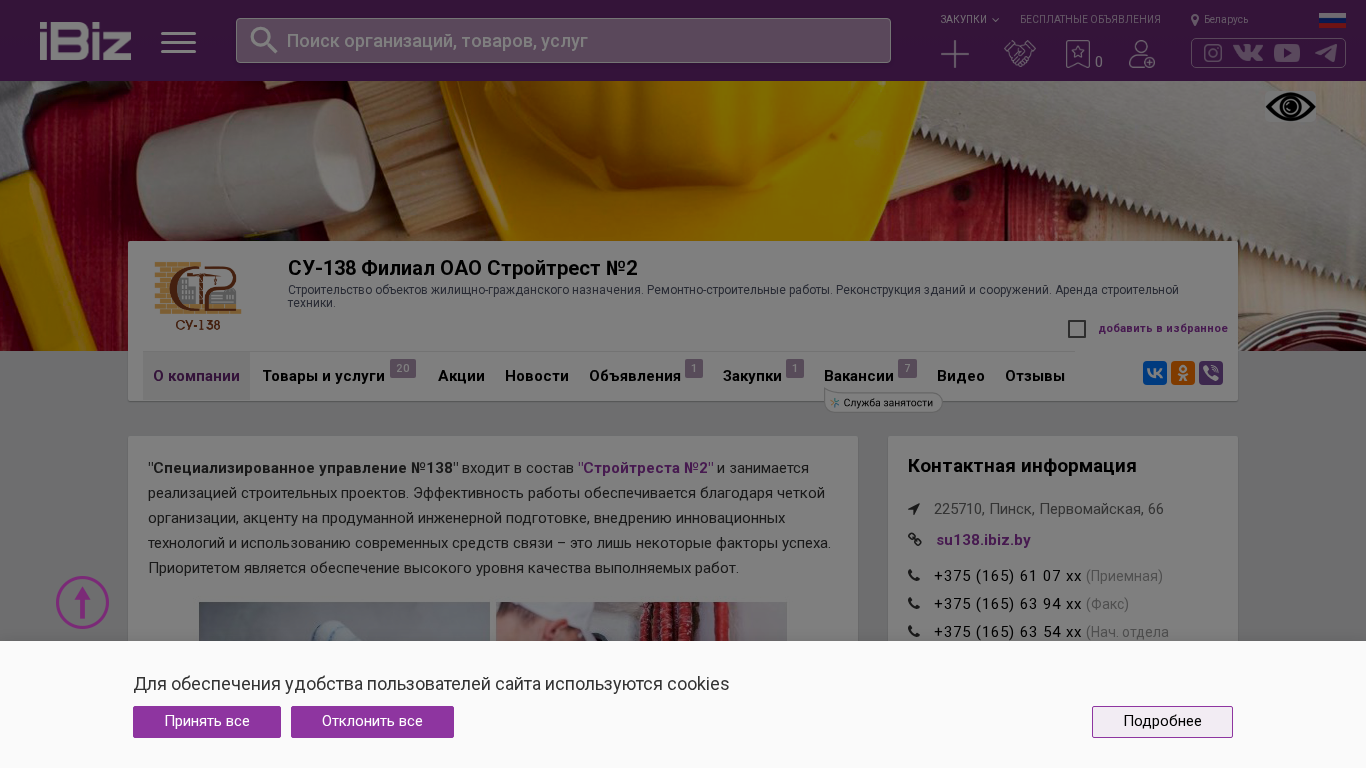Click the Контактная информация heading
1366x768 pixels.
1022,466
